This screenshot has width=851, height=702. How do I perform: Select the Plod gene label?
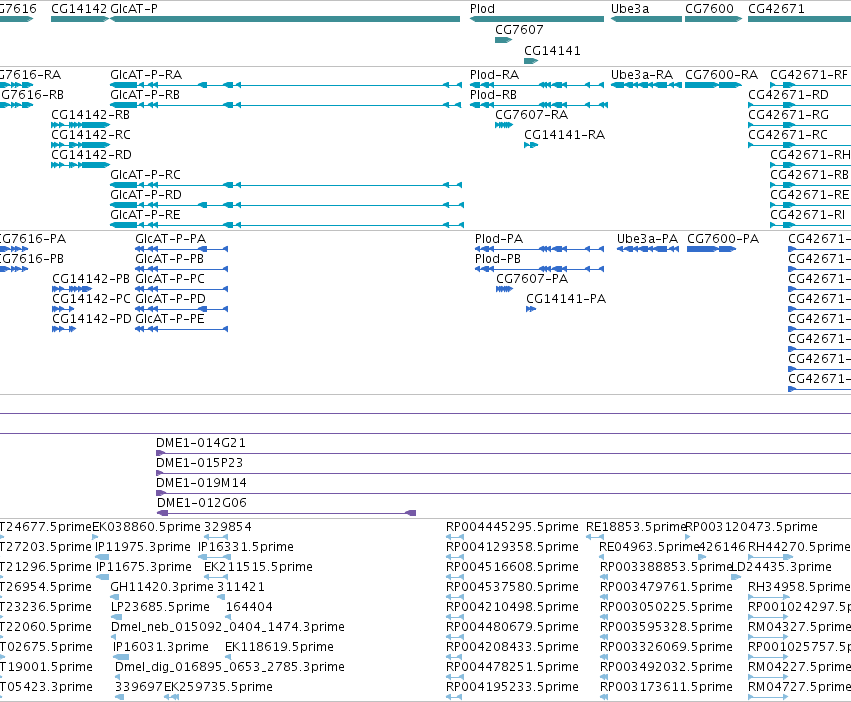[x=482, y=9]
